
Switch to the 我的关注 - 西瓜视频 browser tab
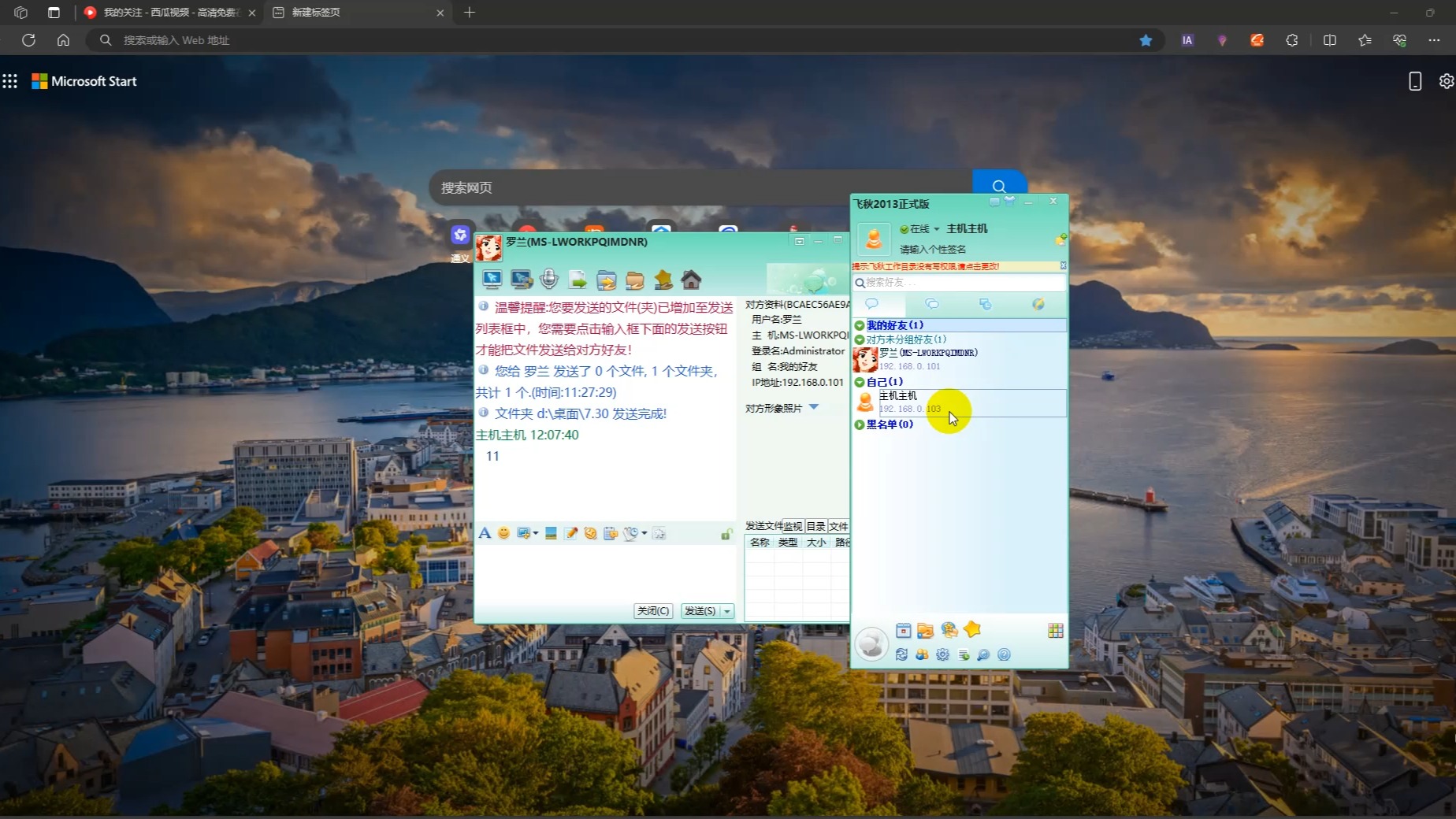tap(170, 13)
